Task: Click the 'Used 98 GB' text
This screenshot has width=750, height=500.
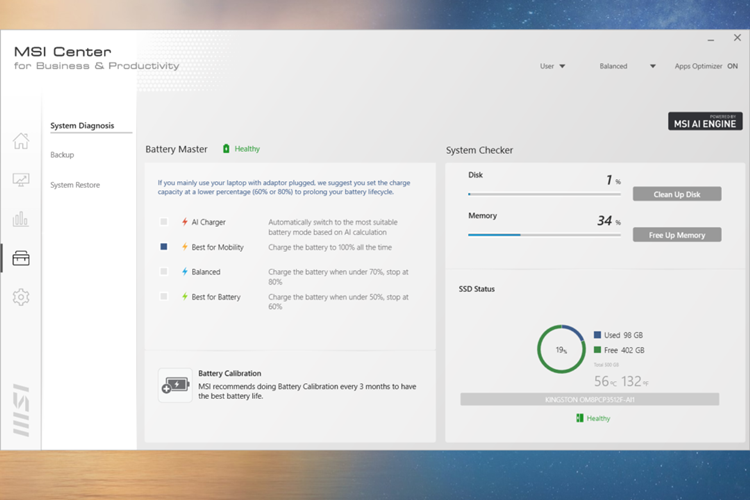Action: pos(623,335)
